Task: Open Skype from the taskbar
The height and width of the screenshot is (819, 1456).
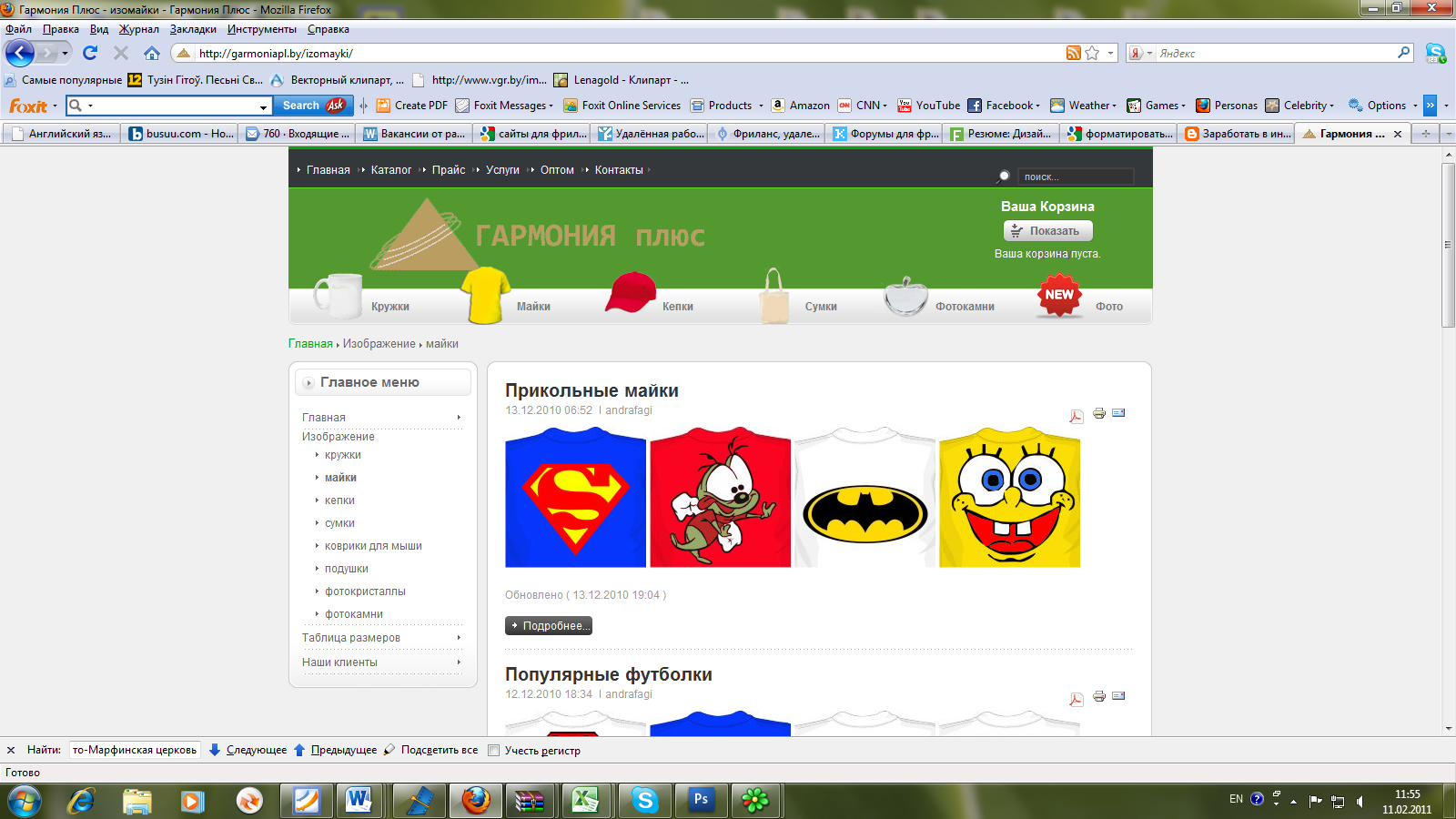Action: click(x=645, y=800)
